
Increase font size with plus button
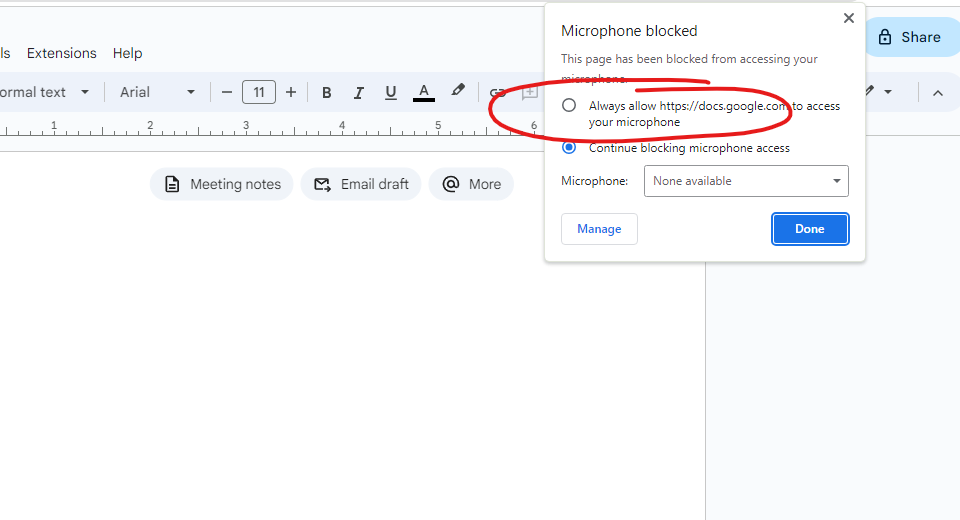(x=291, y=92)
